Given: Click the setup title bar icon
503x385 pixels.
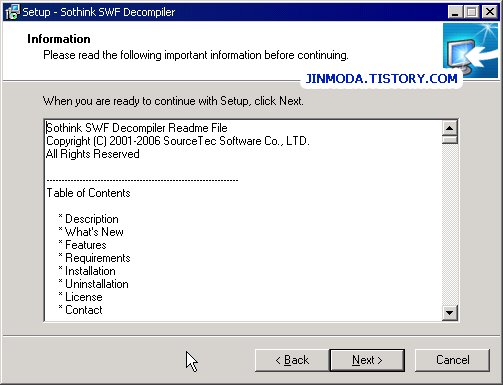Looking at the screenshot, I should [x=12, y=12].
